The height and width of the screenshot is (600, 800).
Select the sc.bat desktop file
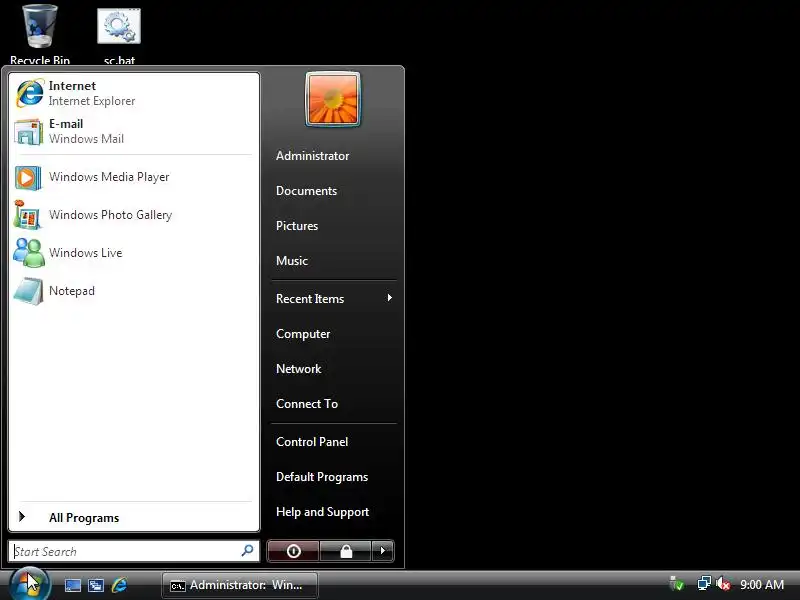[x=119, y=36]
